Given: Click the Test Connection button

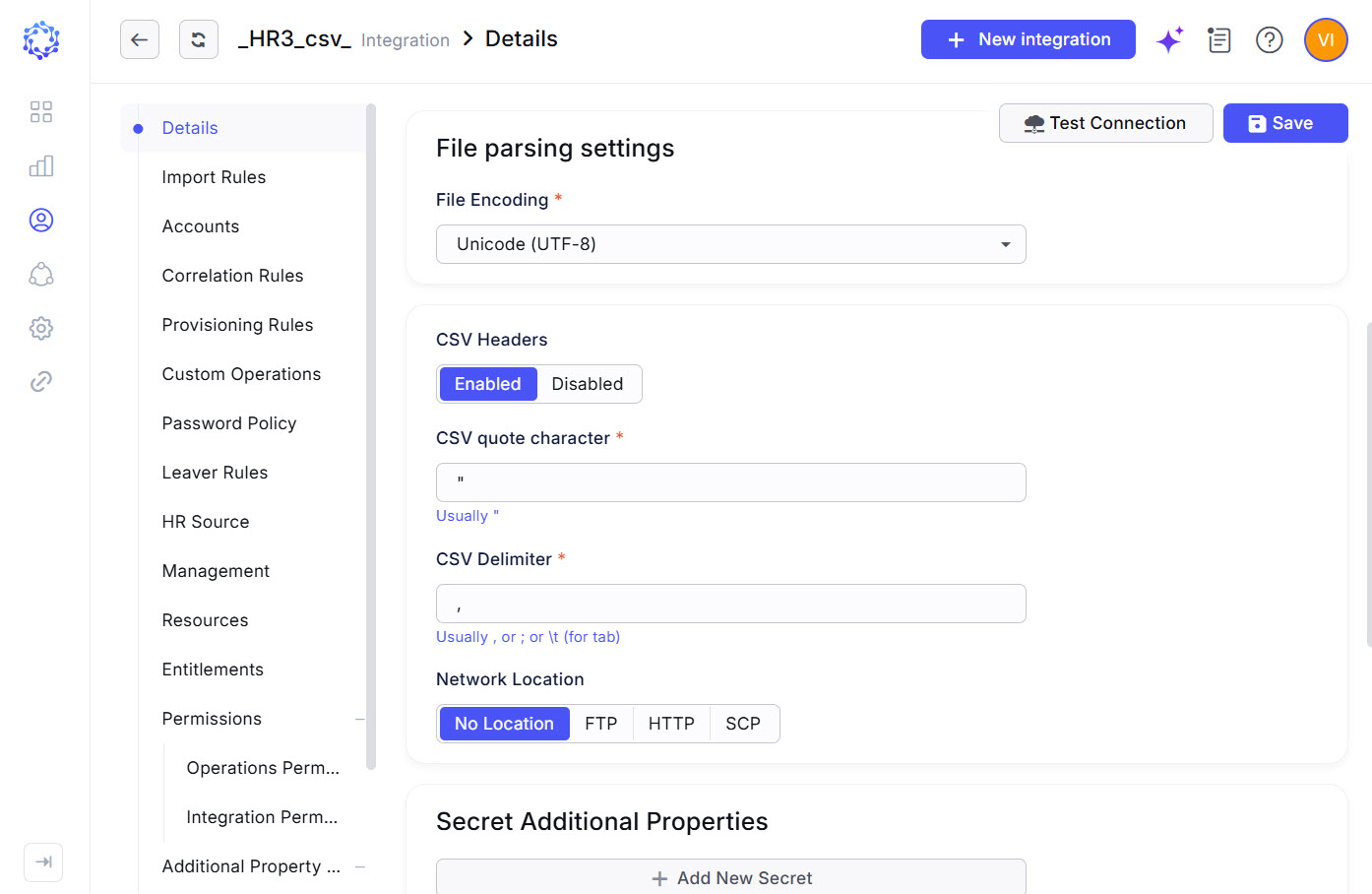Looking at the screenshot, I should click(1106, 123).
